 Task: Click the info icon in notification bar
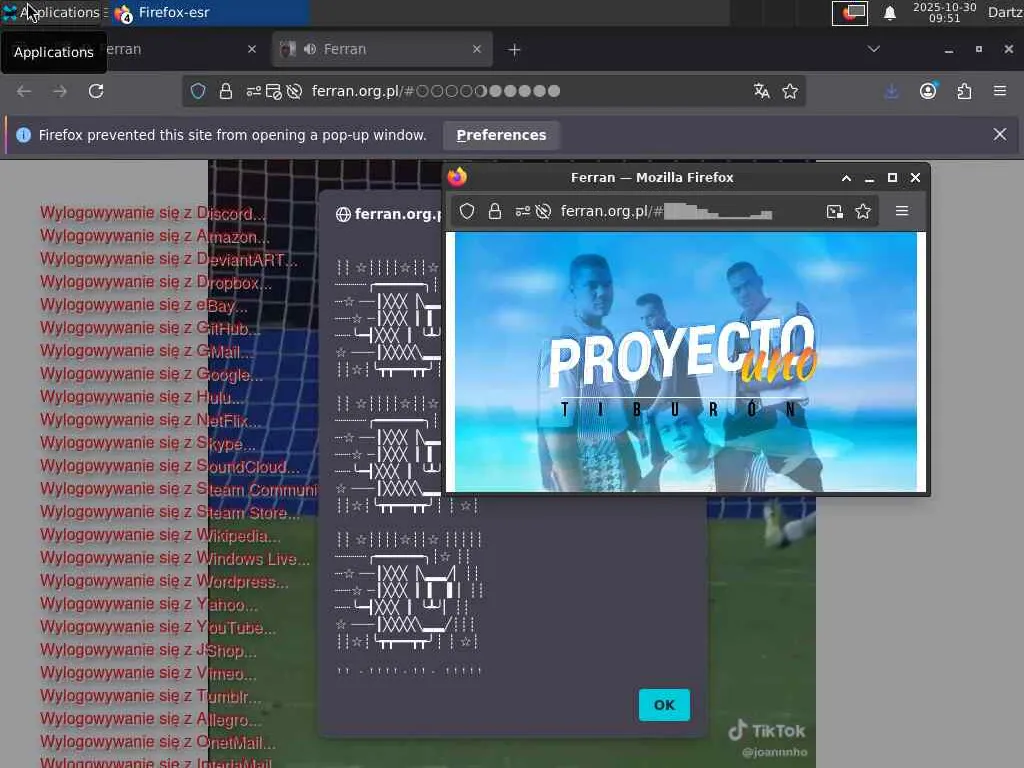pos(24,135)
